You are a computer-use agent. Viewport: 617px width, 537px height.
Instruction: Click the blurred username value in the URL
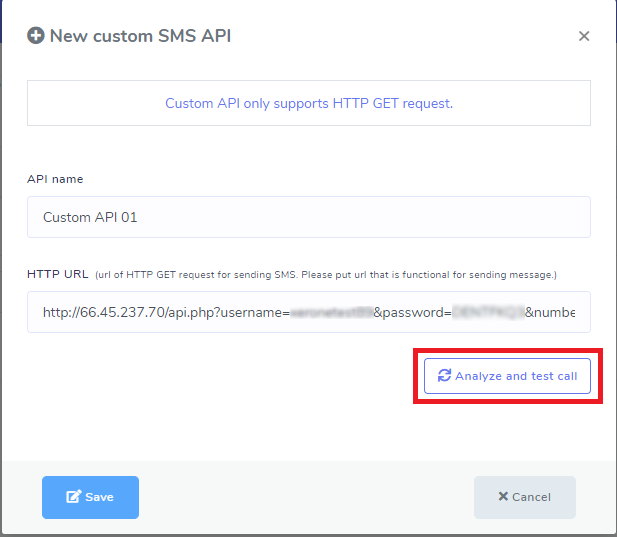point(330,312)
